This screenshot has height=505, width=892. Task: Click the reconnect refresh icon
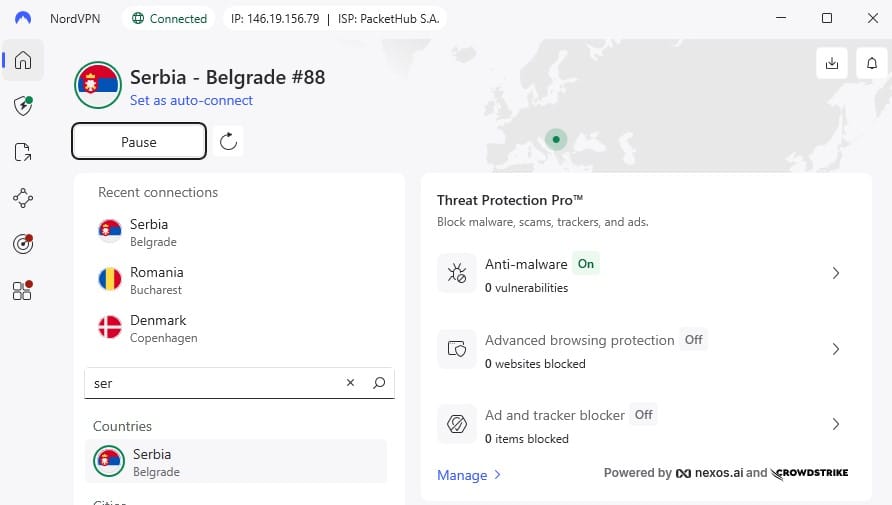pos(228,141)
